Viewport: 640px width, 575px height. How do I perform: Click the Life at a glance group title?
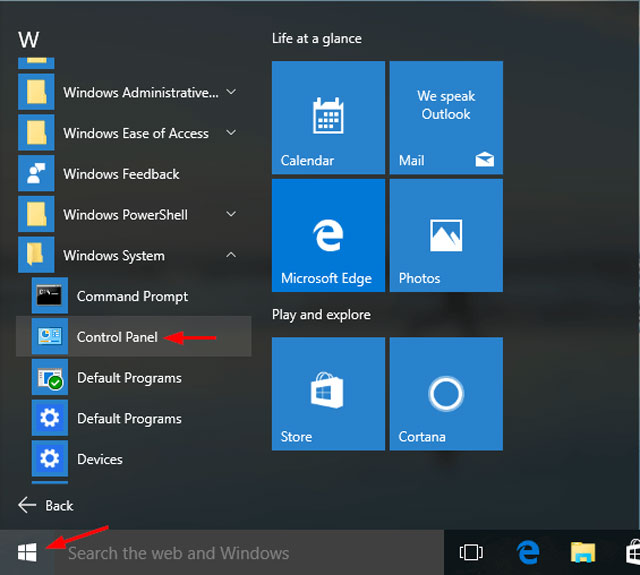coord(317,39)
